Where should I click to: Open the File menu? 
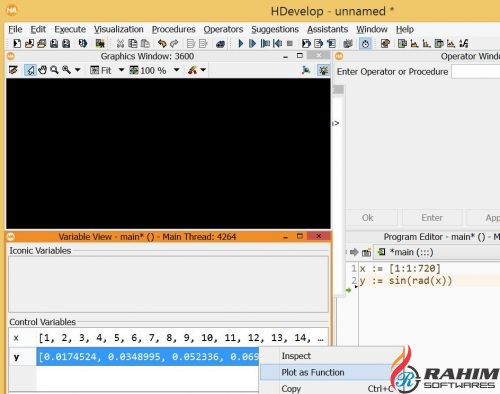[x=15, y=29]
